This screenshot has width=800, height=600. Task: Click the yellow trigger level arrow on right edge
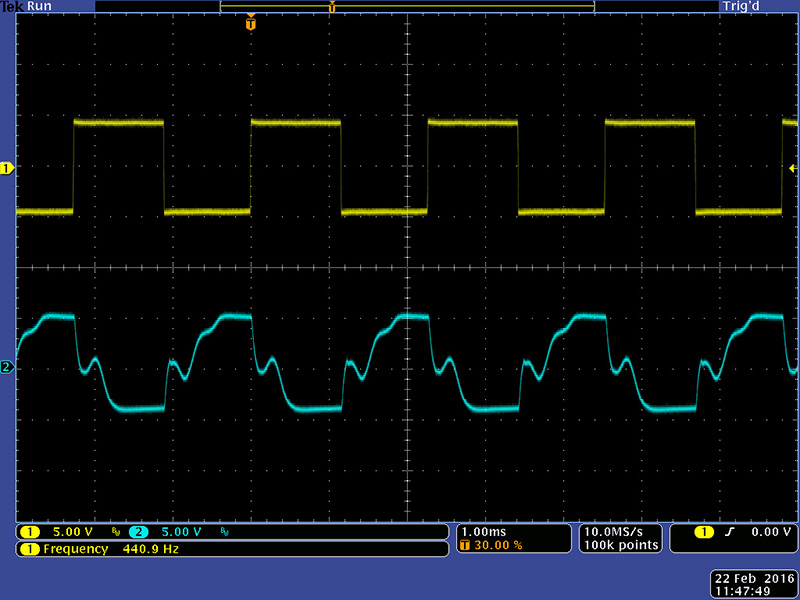click(x=792, y=167)
